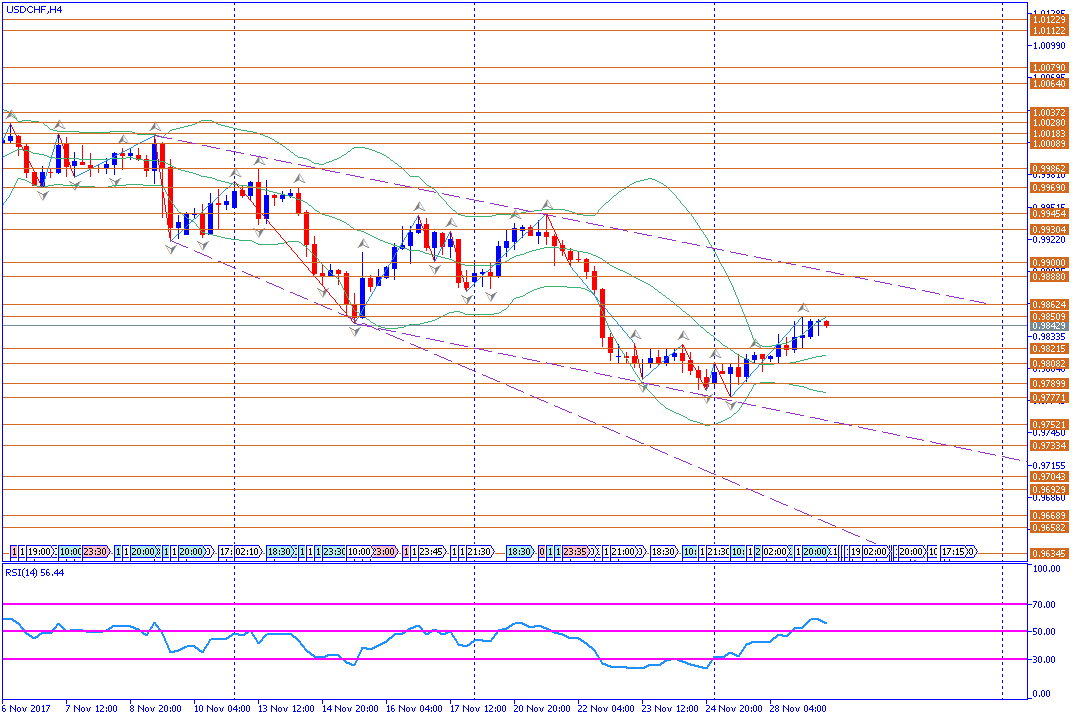Select the 02:10 event marker
Screen dimensions: 1080x720
click(x=248, y=552)
